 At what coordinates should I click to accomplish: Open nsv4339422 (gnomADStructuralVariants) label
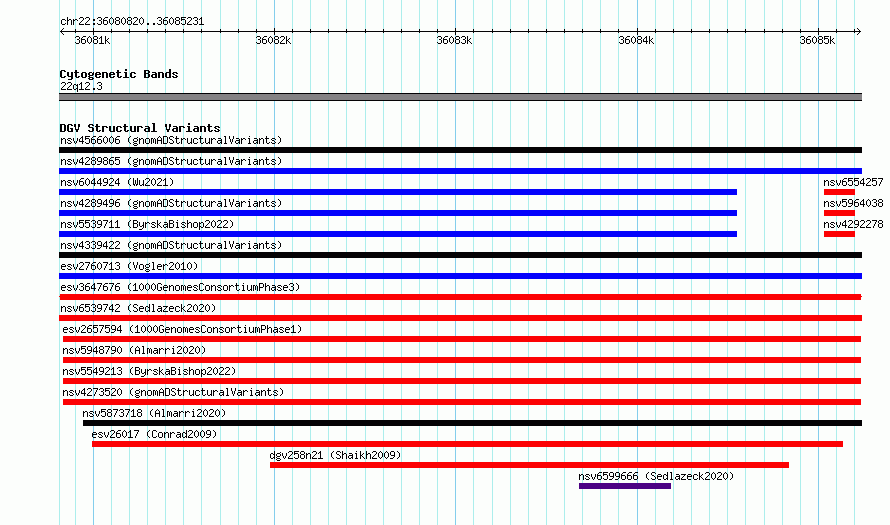point(171,245)
